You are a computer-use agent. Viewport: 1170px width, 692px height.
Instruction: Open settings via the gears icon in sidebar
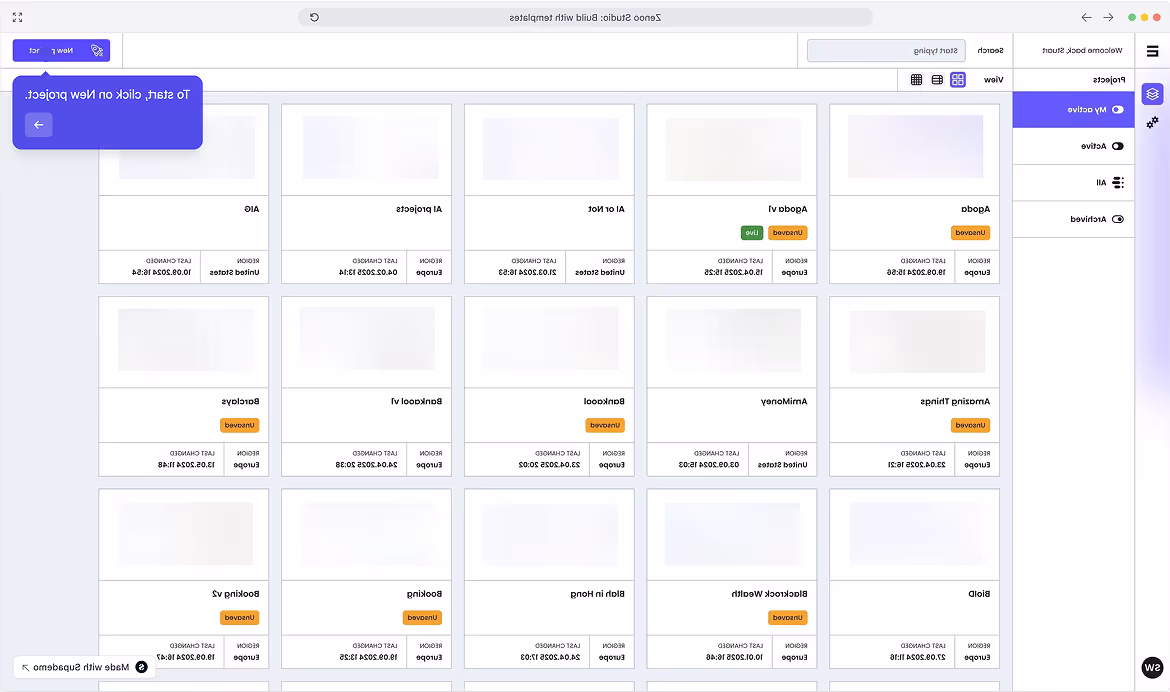click(1152, 122)
